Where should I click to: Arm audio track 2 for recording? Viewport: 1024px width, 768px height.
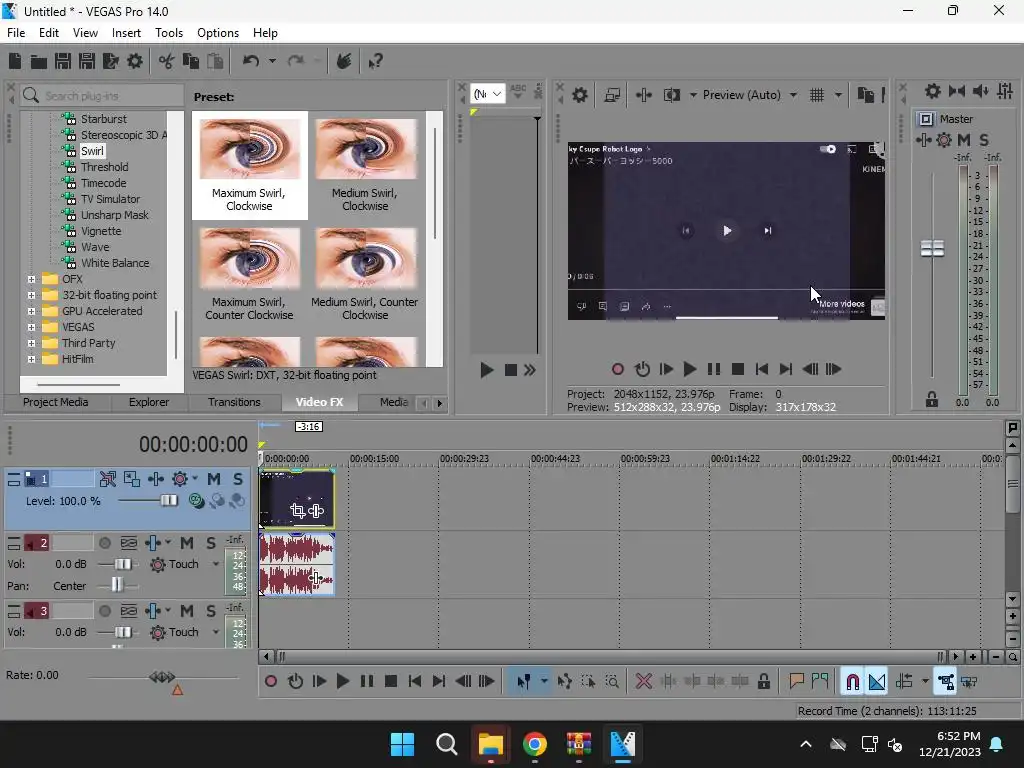point(104,543)
